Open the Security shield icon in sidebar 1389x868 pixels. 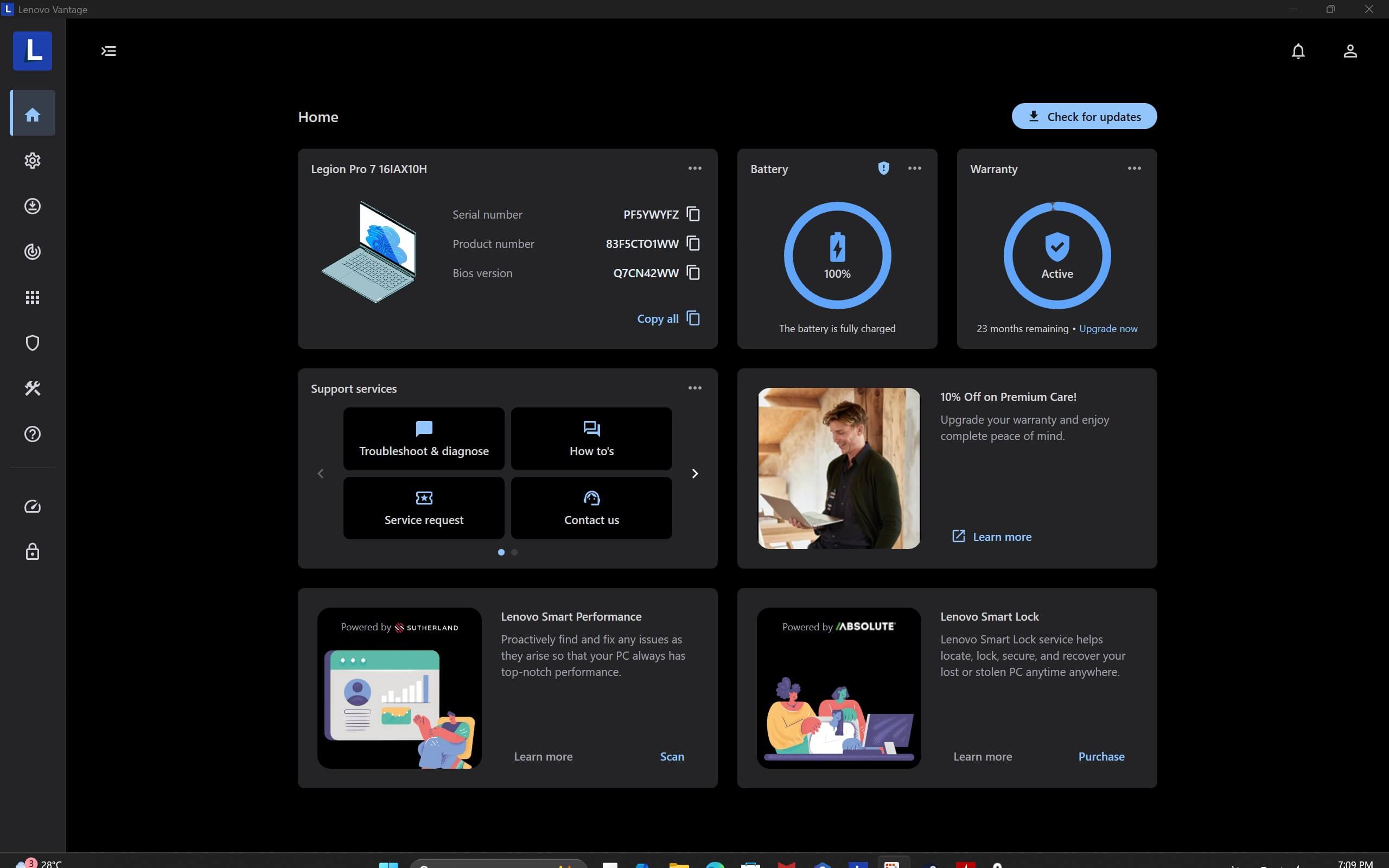pos(33,343)
